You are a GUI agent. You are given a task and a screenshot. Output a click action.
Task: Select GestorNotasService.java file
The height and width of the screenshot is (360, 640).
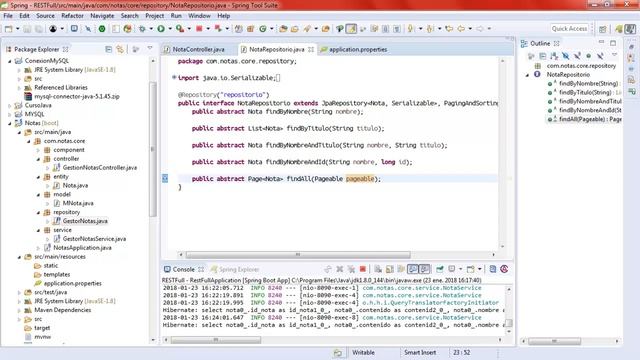pos(94,239)
